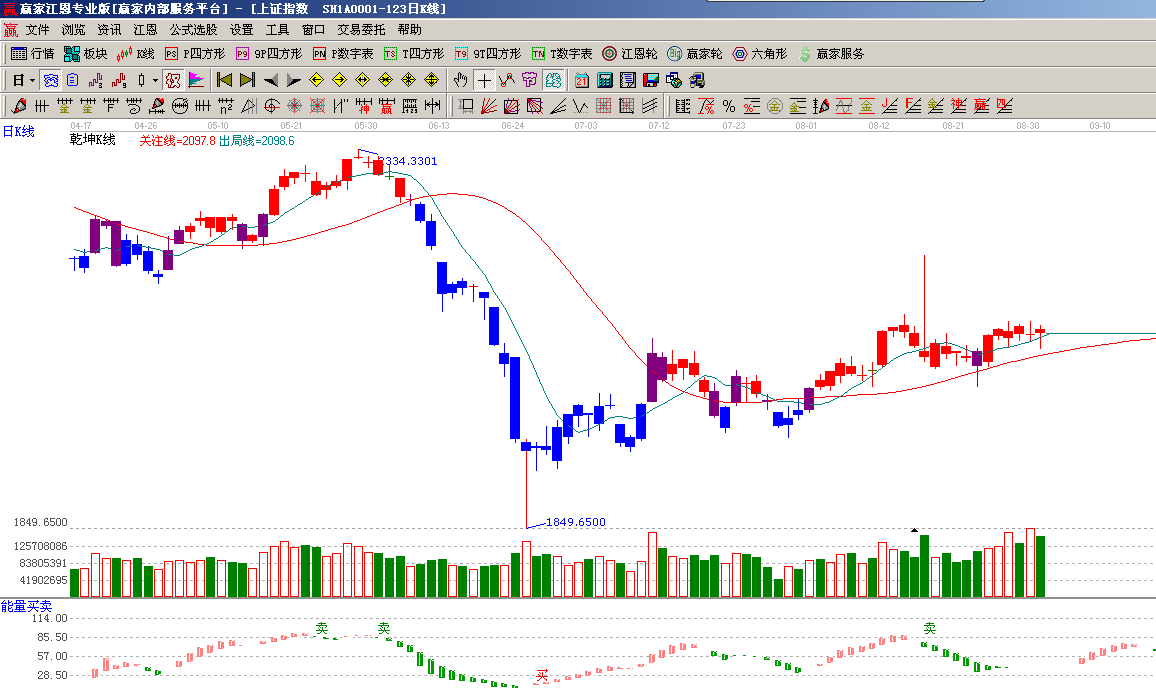The height and width of the screenshot is (688, 1156).
Task: Click the percent (%) line tool
Action: point(729,106)
